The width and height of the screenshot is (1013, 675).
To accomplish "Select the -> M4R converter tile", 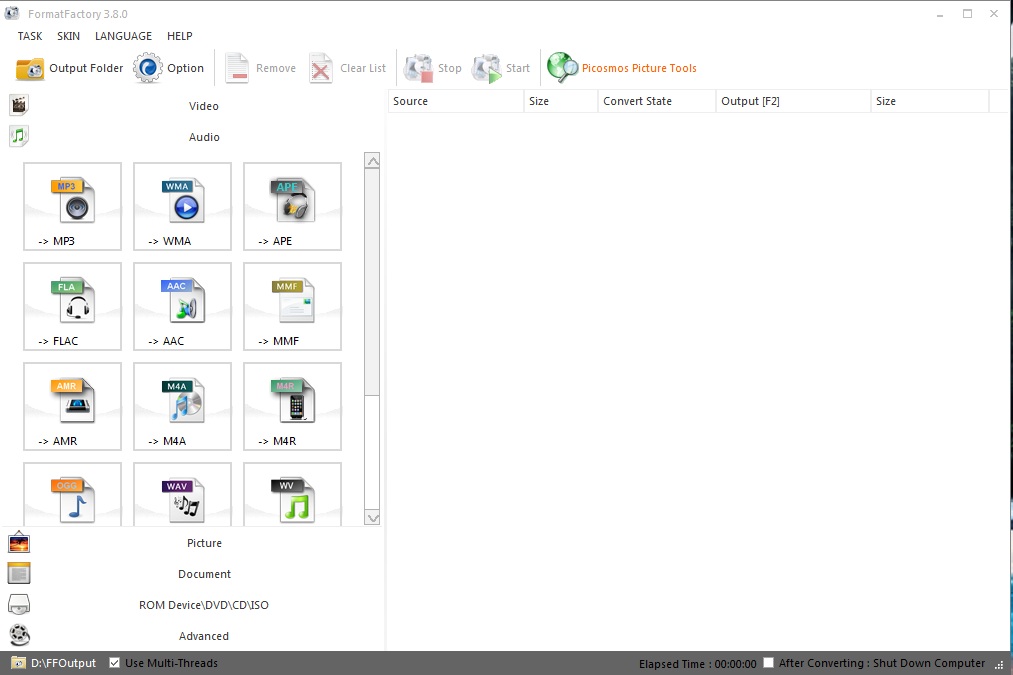I will [x=292, y=406].
